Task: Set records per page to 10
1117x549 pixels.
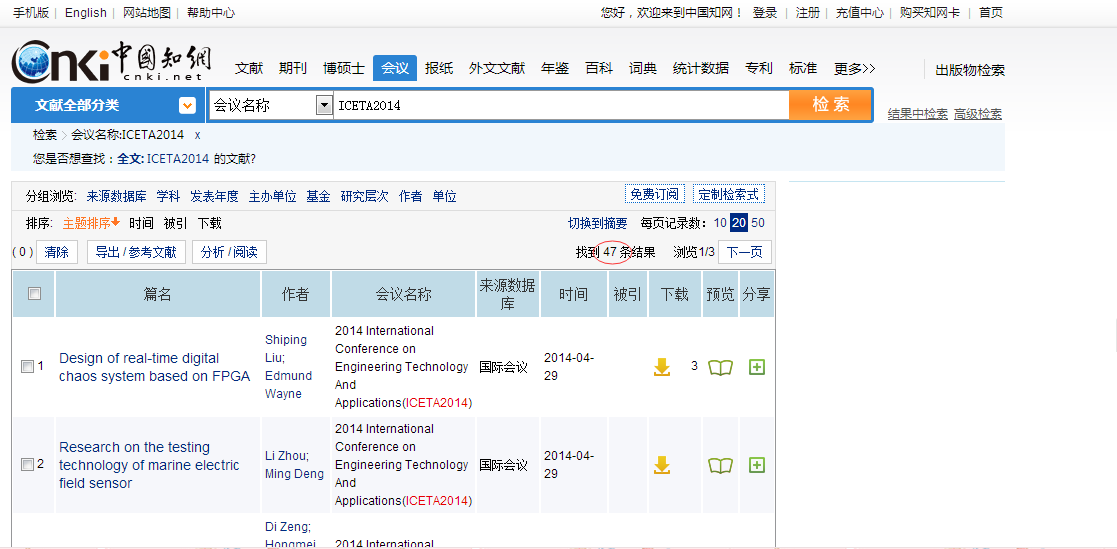Action: (x=720, y=223)
